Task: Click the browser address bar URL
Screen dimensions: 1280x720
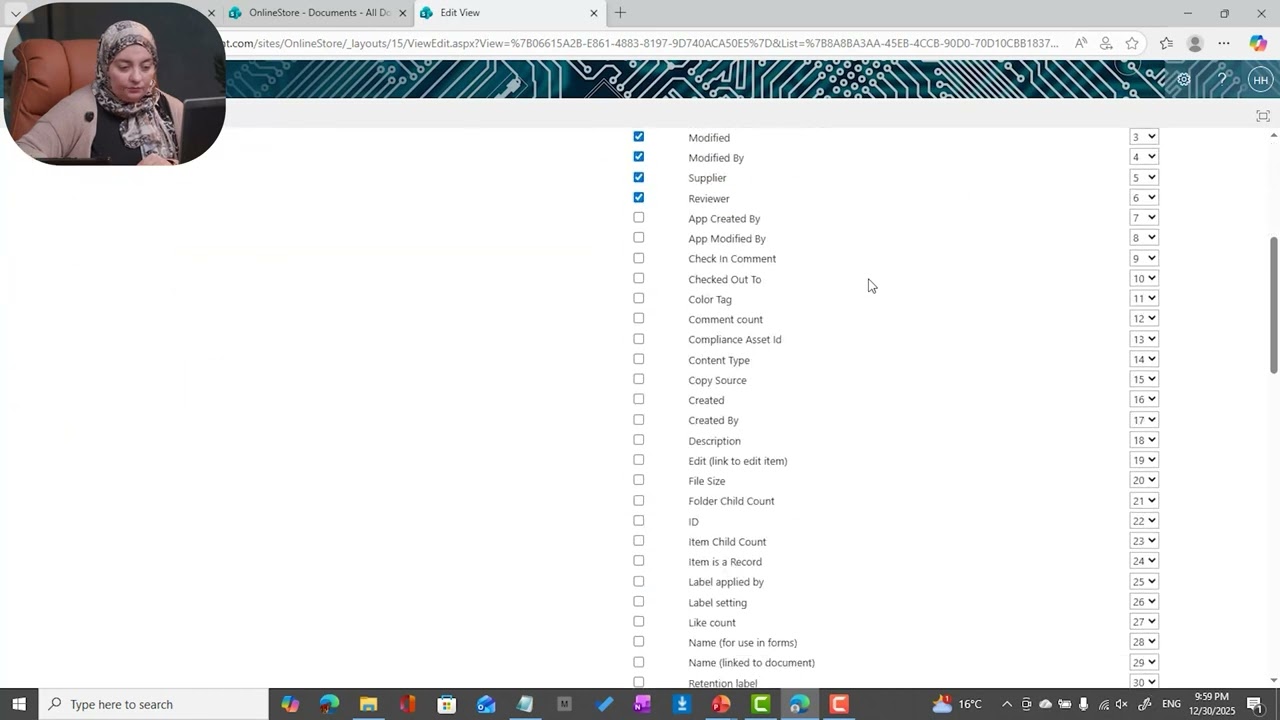Action: (x=642, y=43)
